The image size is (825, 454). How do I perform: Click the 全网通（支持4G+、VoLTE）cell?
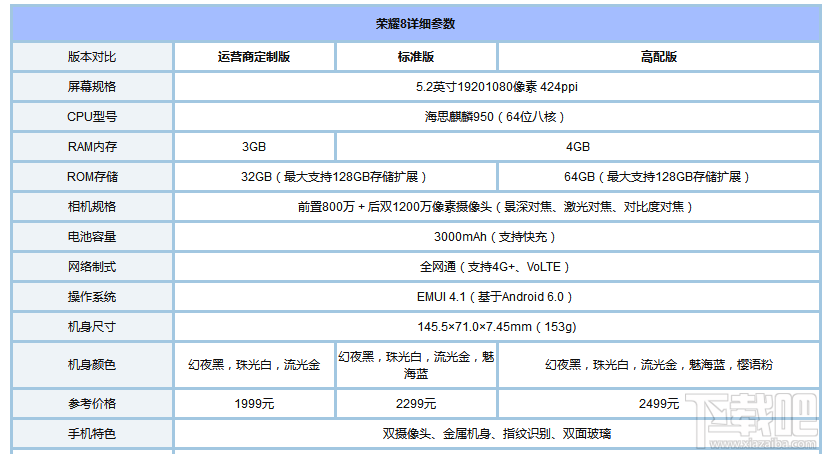click(497, 267)
